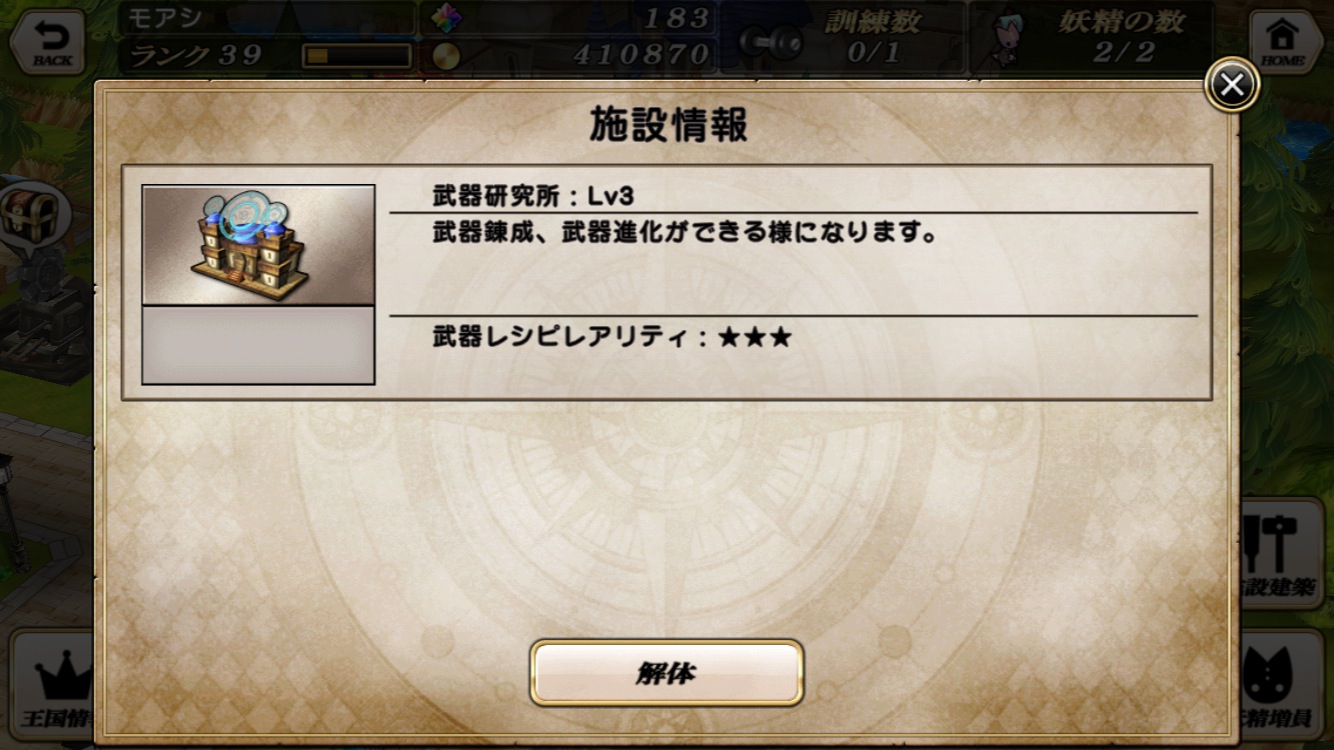
Task: Tap the 解体 dismantle button
Action: click(667, 673)
